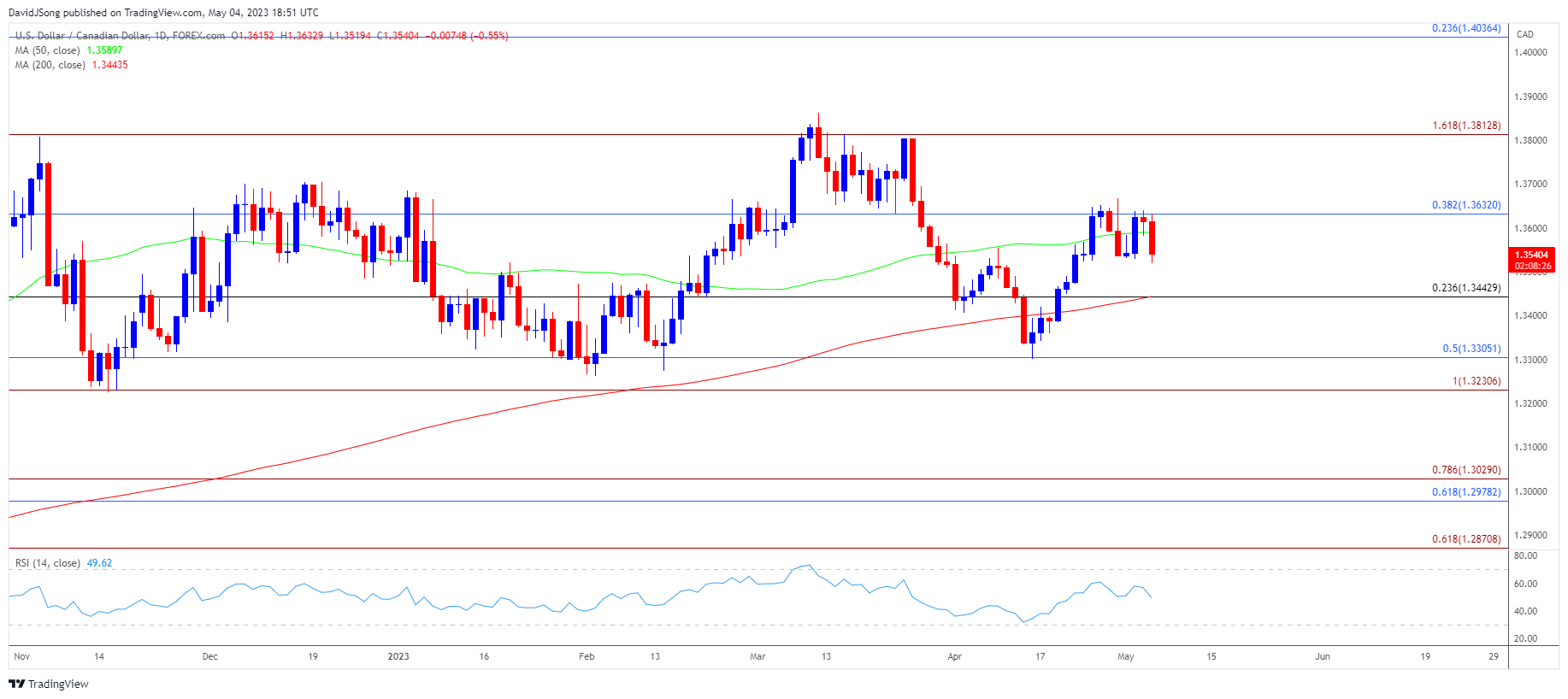Click the Feb label on the time axis
The image size is (1568, 699).
pos(587,656)
